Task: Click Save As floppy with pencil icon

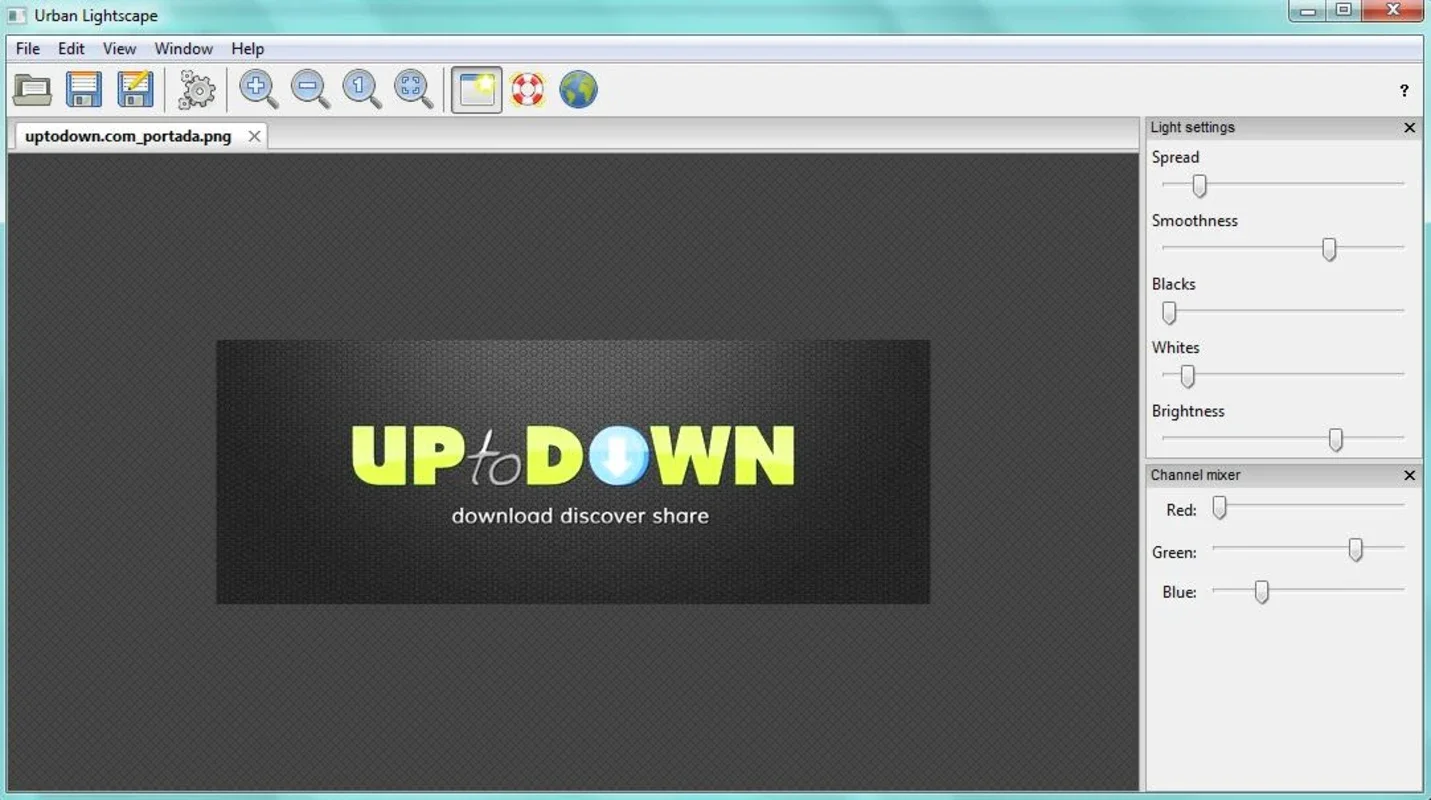Action: click(x=135, y=90)
